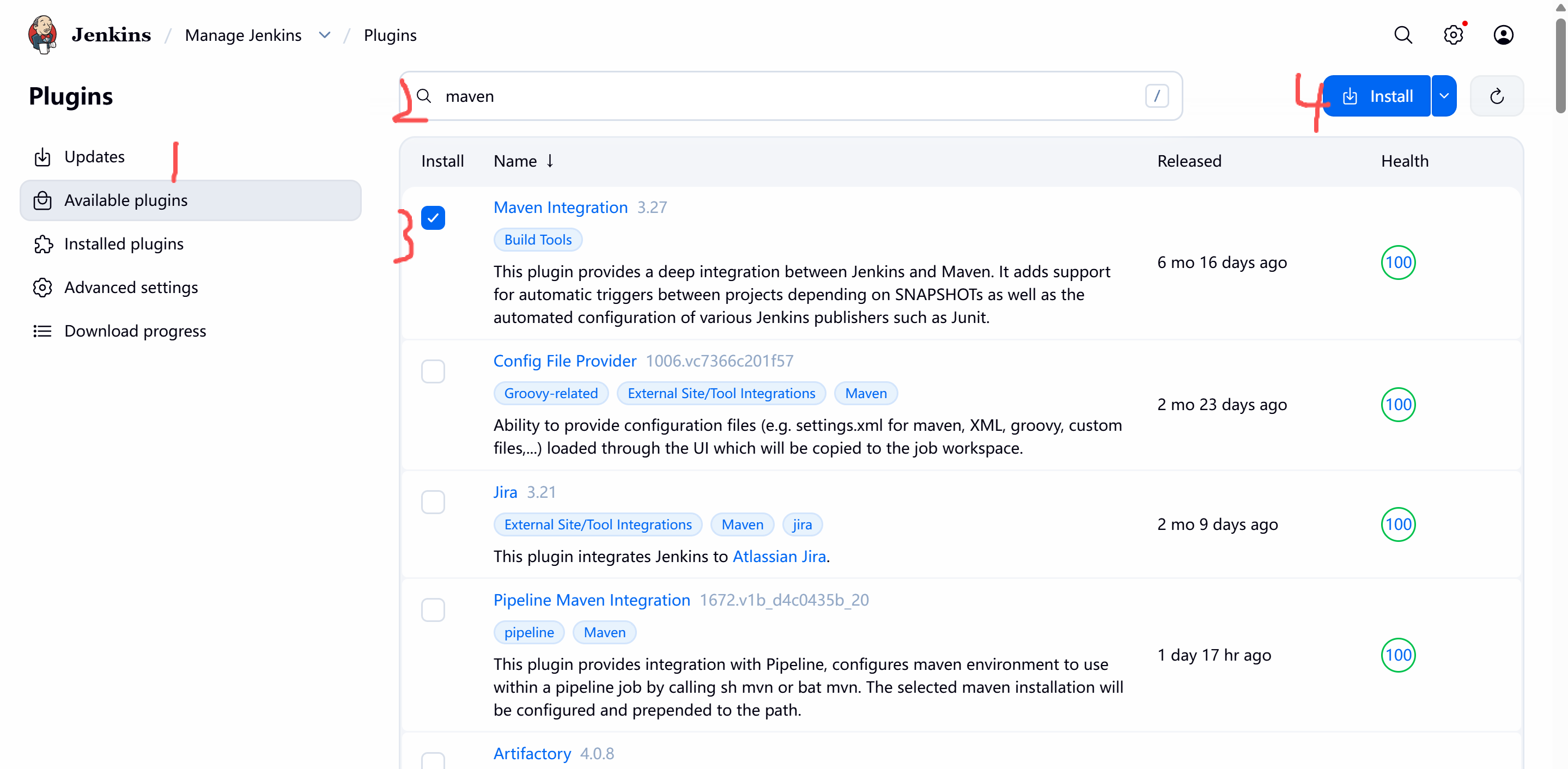Tick the Pipeline Maven Integration checkbox

(433, 609)
